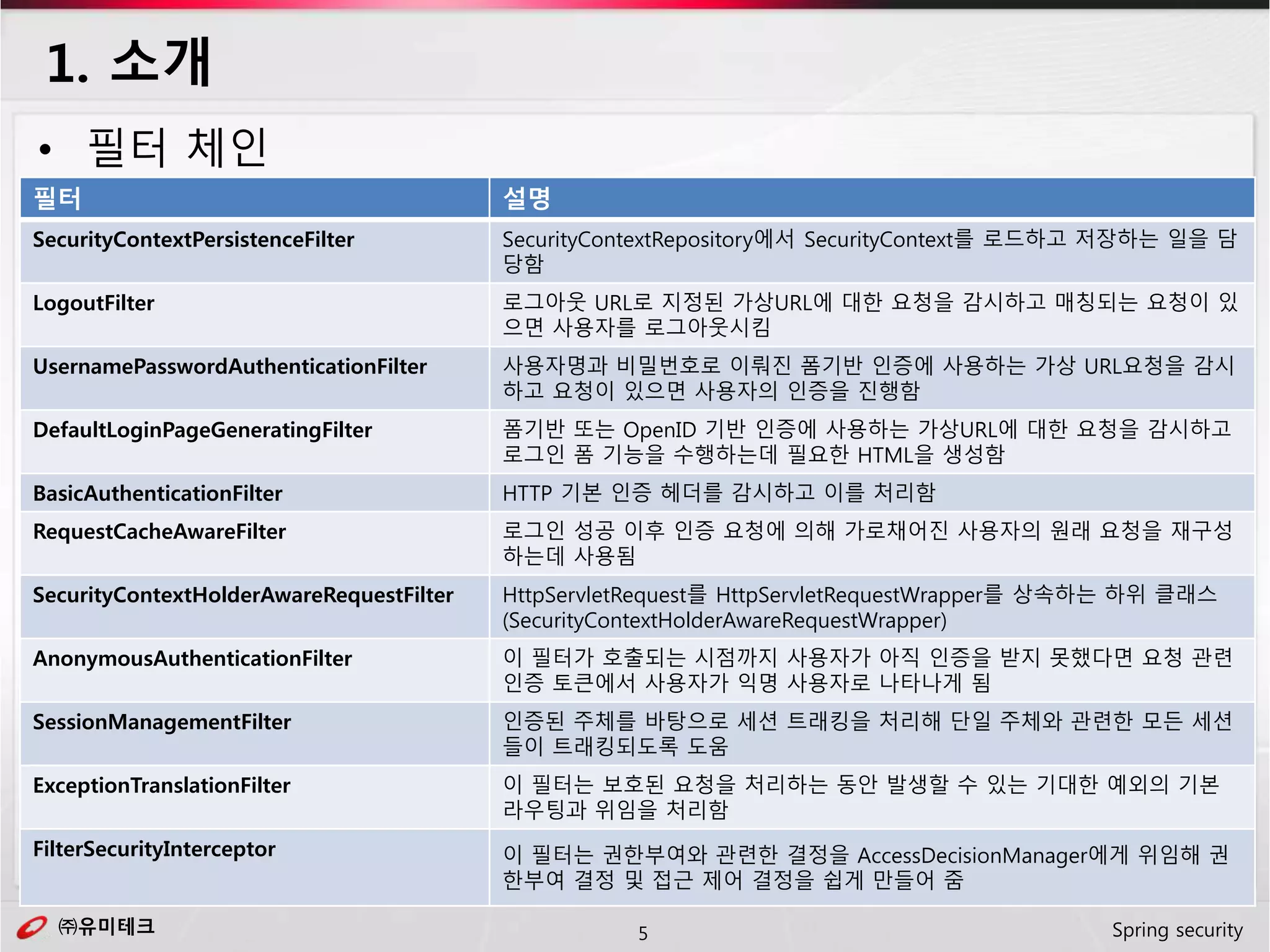
Task: Select the bullet heading '필터 체인'
Action: [x=177, y=148]
